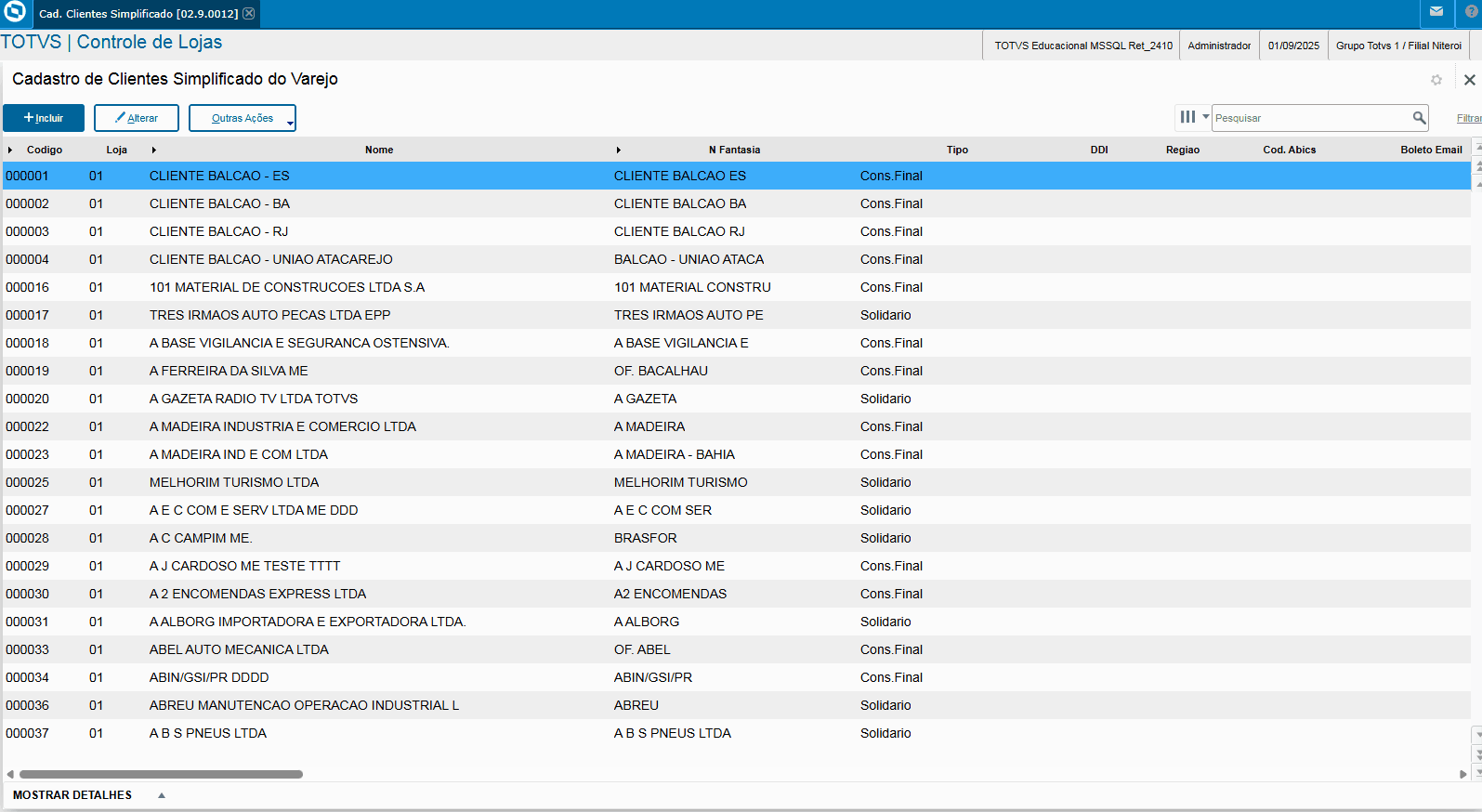The image size is (1482, 812).
Task: Select row A BASE VIGILANCIA E SEGURANCA OSTENSIVA
Action: coord(737,343)
